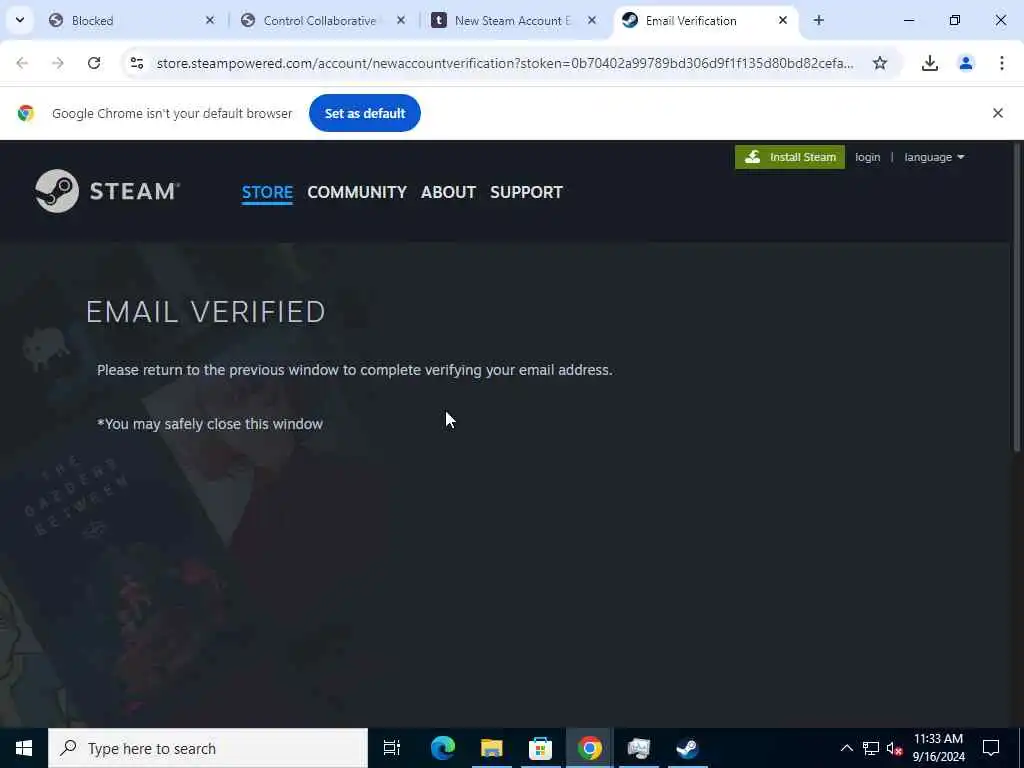View site information icon in address bar
Screen dimensions: 1024x768
click(x=136, y=63)
